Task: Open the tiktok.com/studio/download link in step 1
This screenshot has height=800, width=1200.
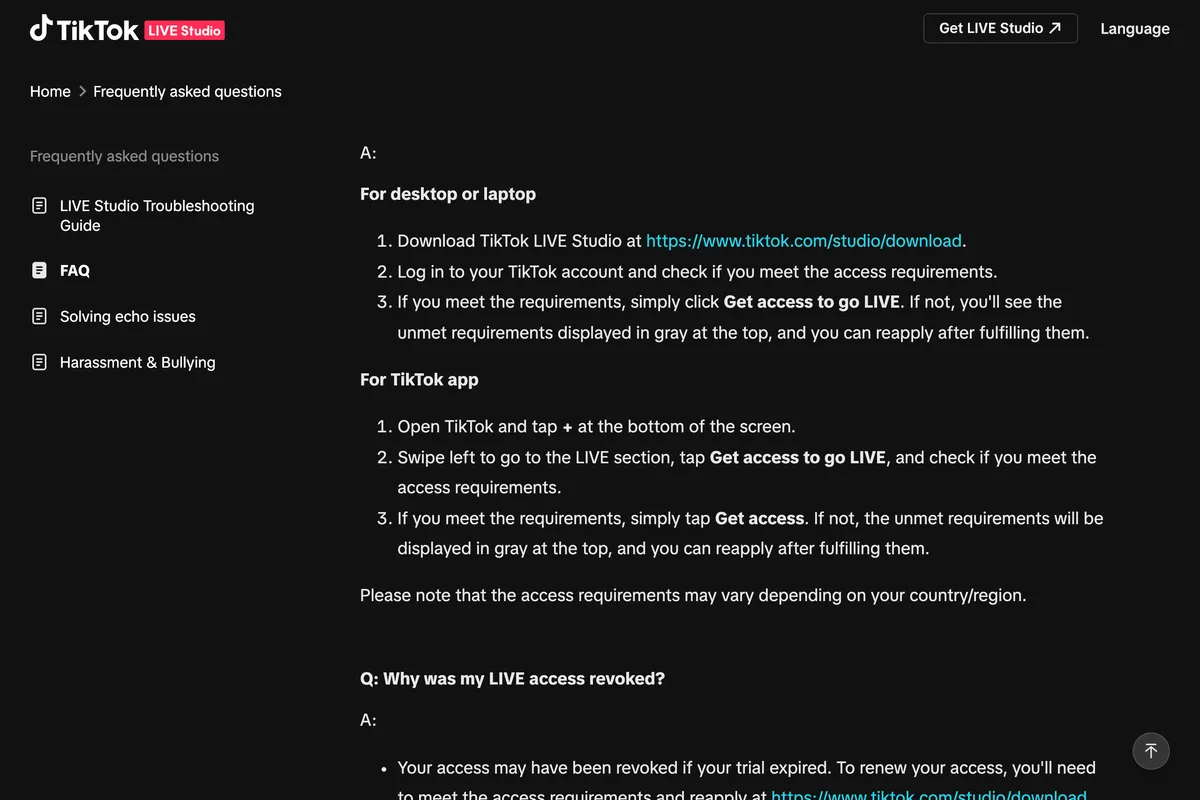Action: pyautogui.click(x=804, y=241)
